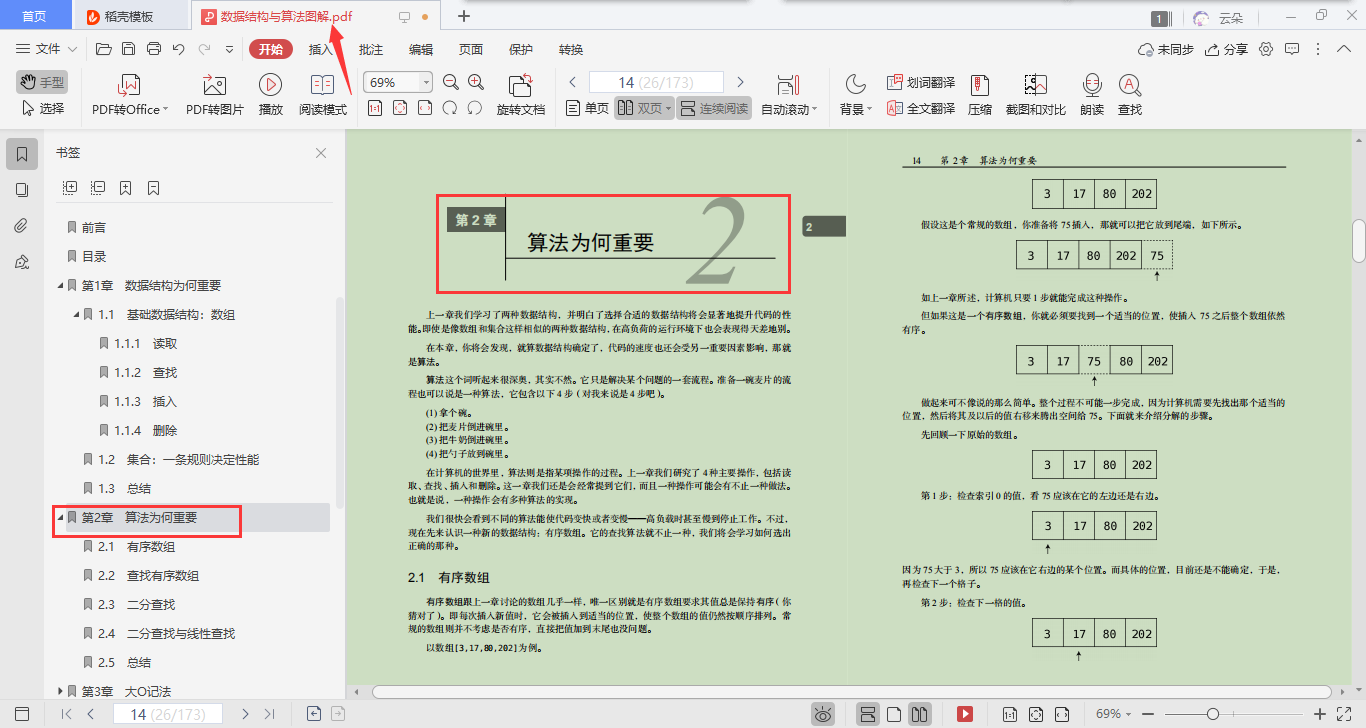Switch to the Select tool (选择)
Screen dimensions: 1366x728
[41, 108]
